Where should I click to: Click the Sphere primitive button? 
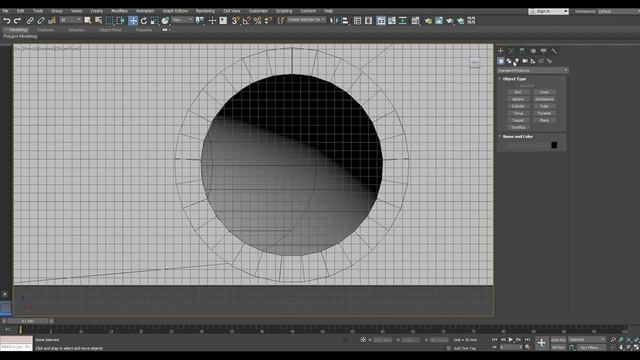coord(518,99)
